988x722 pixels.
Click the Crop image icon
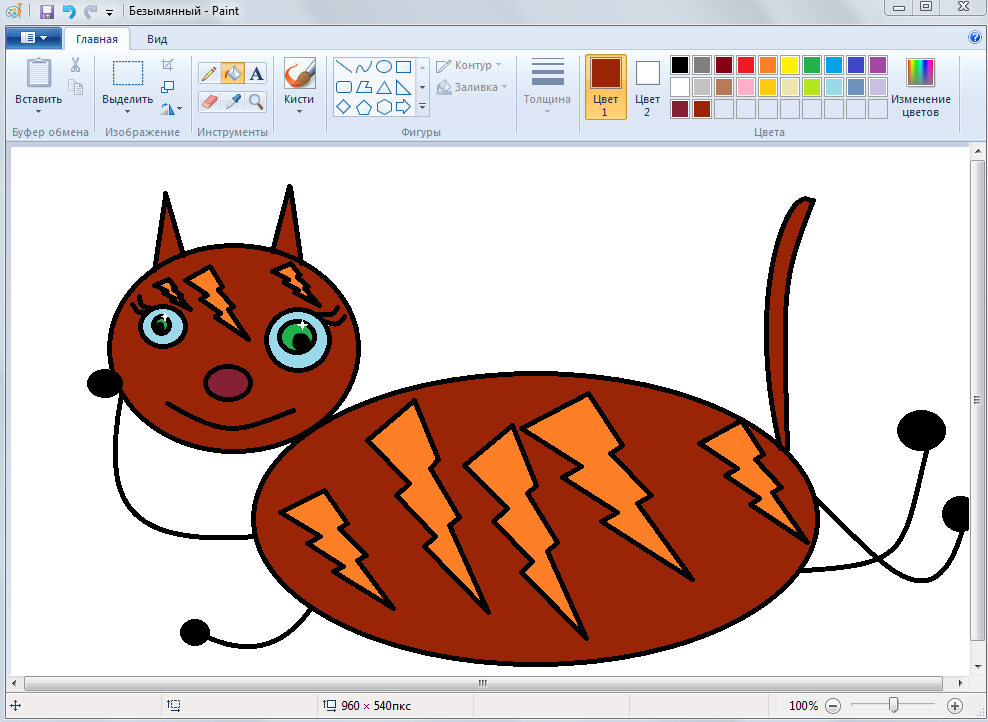point(168,65)
